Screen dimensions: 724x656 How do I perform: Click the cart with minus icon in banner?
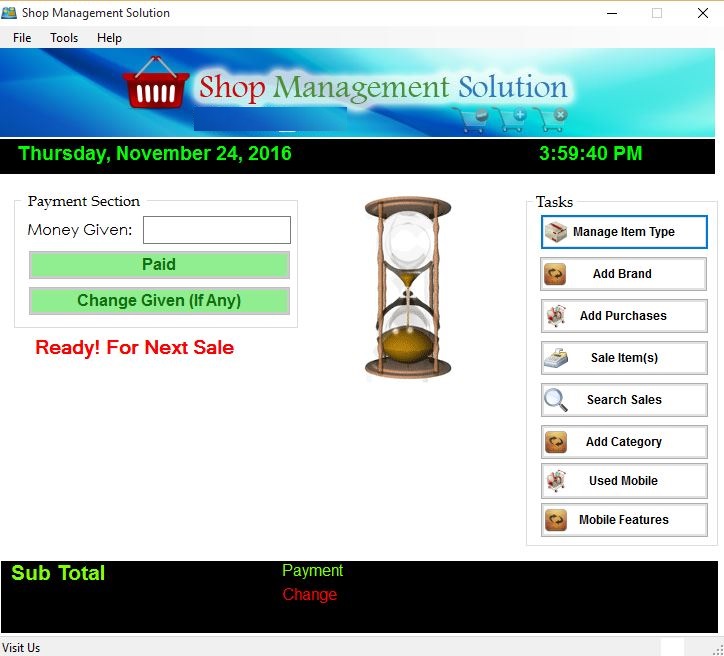tap(471, 120)
